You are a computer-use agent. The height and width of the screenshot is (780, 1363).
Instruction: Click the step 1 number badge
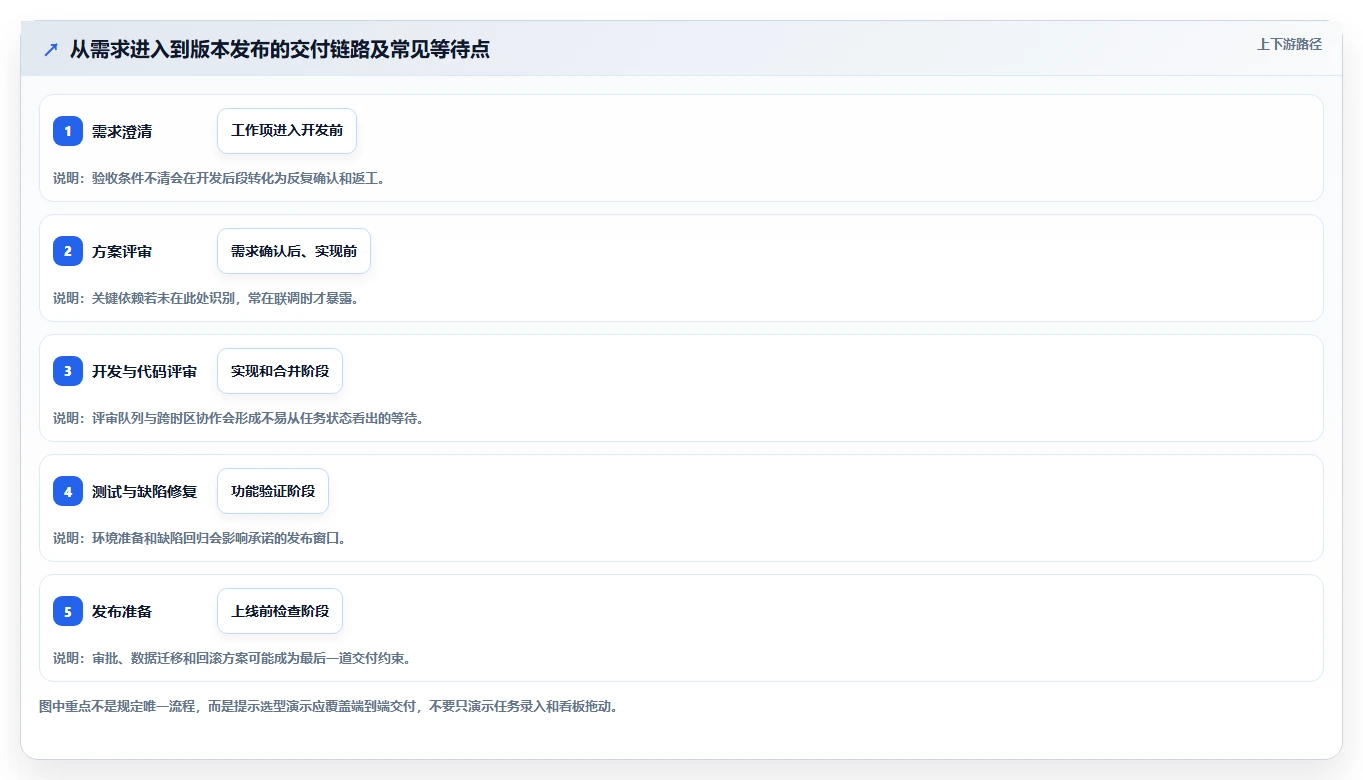(68, 131)
